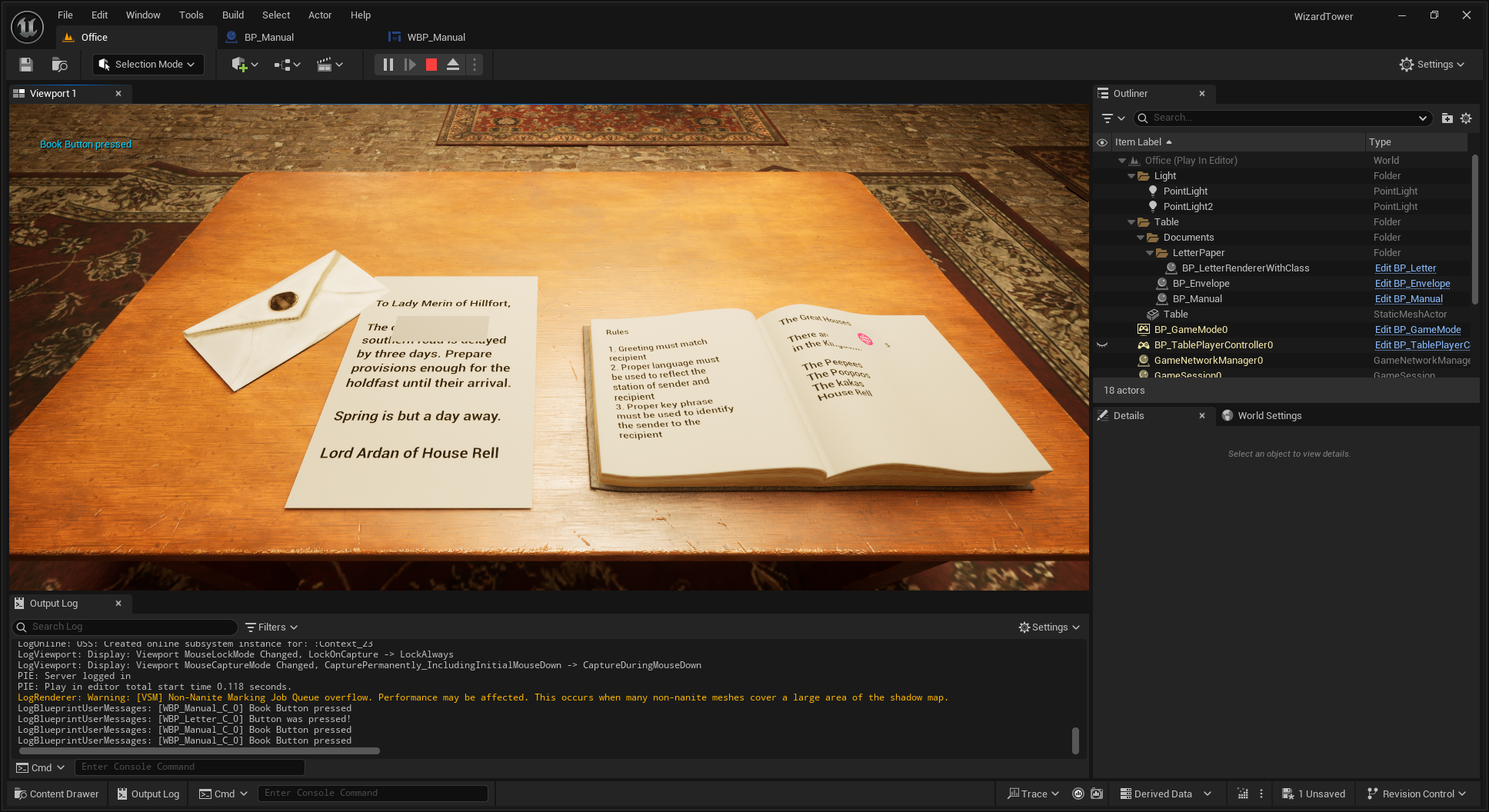Image resolution: width=1489 pixels, height=812 pixels.
Task: Open the Derived Data dropdown
Action: tap(1165, 794)
